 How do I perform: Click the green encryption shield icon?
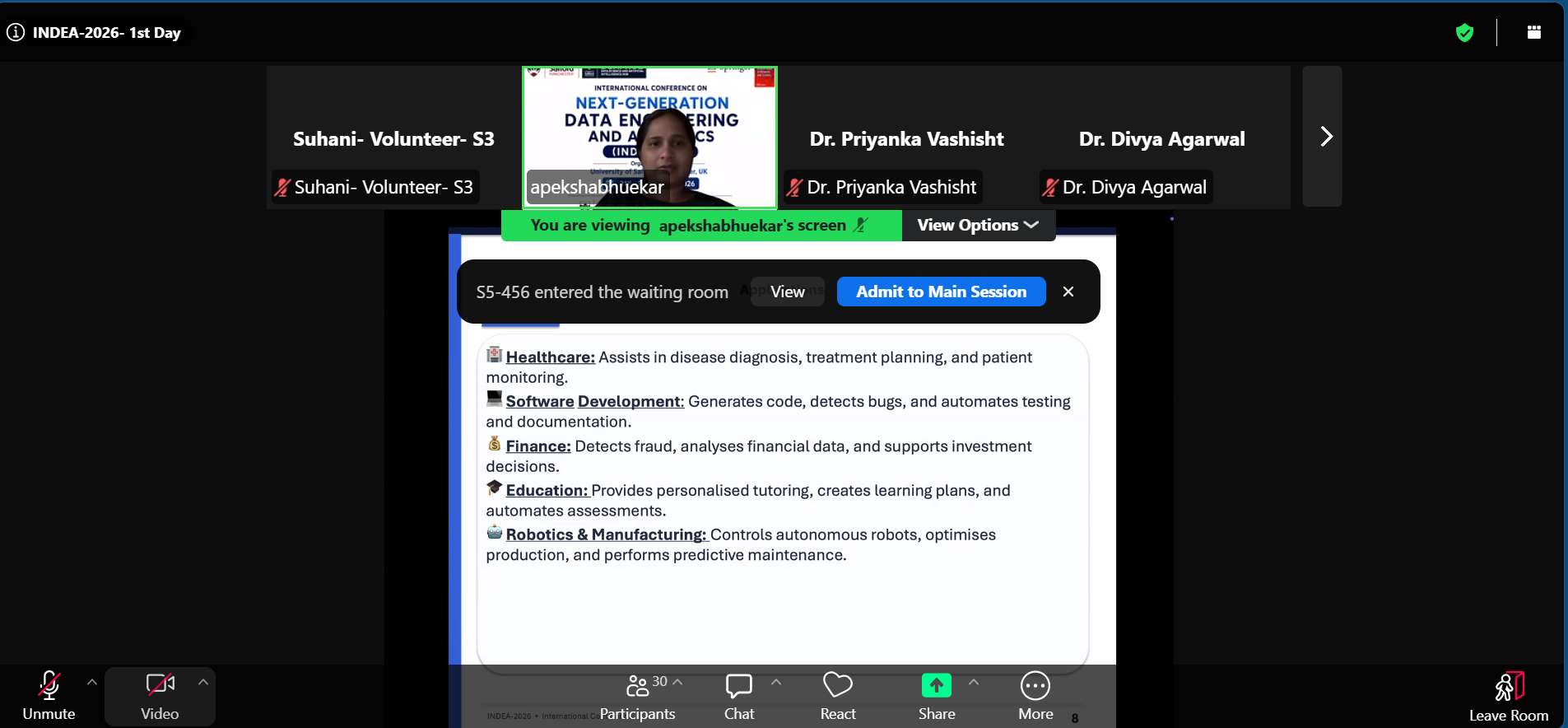[x=1464, y=33]
